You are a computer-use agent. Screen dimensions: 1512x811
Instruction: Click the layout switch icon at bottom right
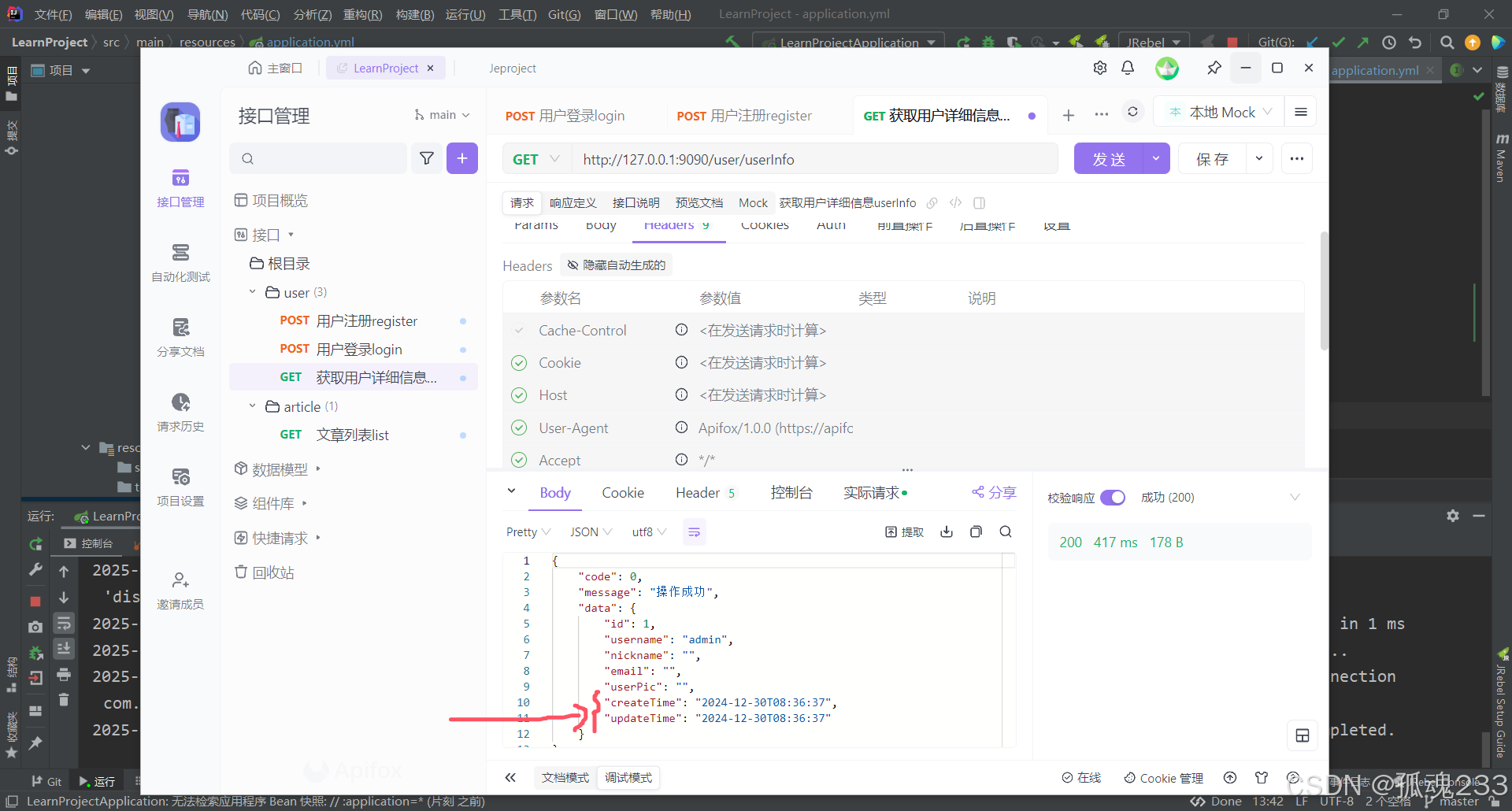point(1303,735)
